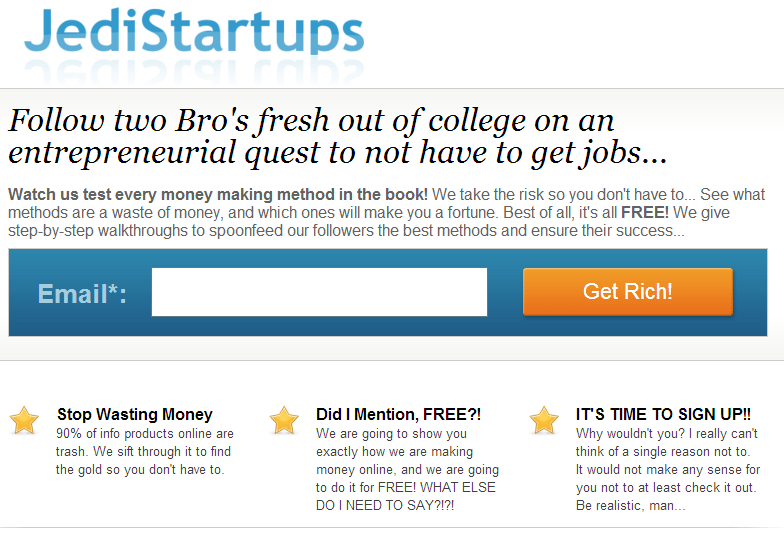784x547 pixels.
Task: Click the logo's faded reflection below JediStartups
Action: click(194, 71)
